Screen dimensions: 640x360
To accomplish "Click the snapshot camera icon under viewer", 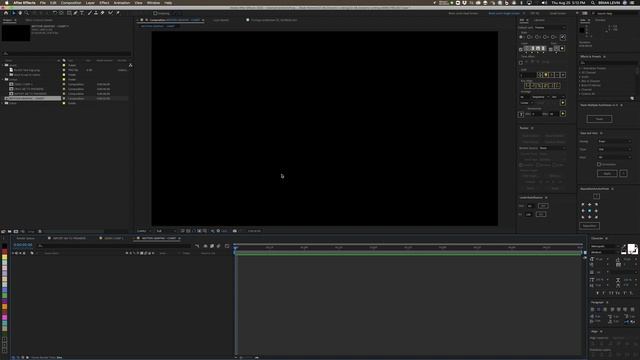I will (x=235, y=231).
